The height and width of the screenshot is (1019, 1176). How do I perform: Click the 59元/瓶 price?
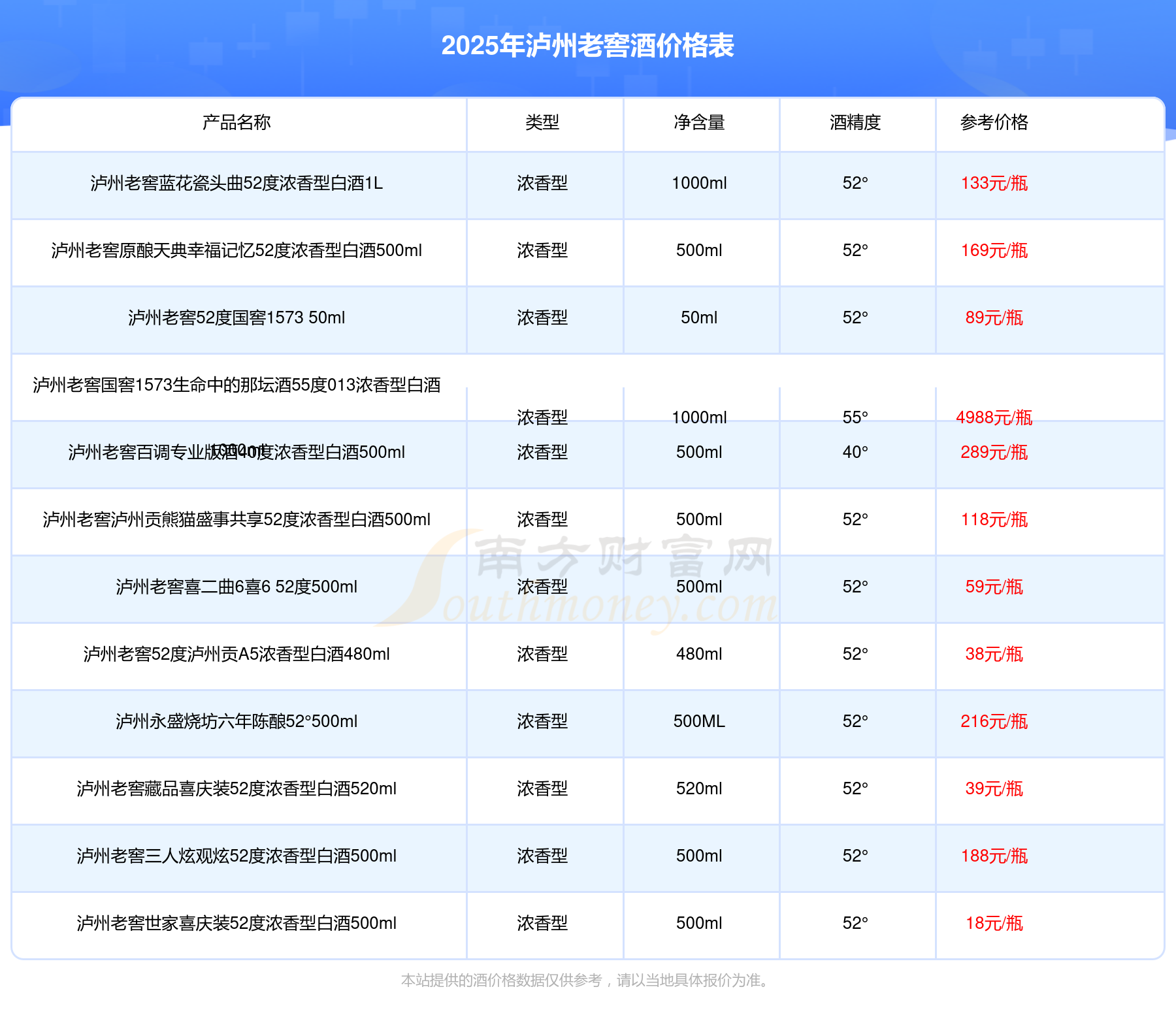point(994,587)
